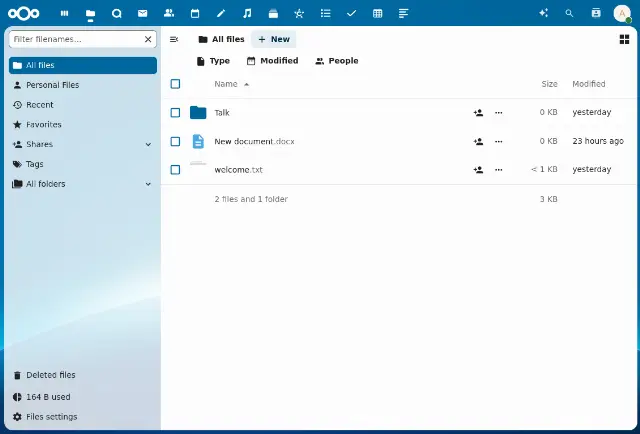Open Deleted files

coord(83,375)
